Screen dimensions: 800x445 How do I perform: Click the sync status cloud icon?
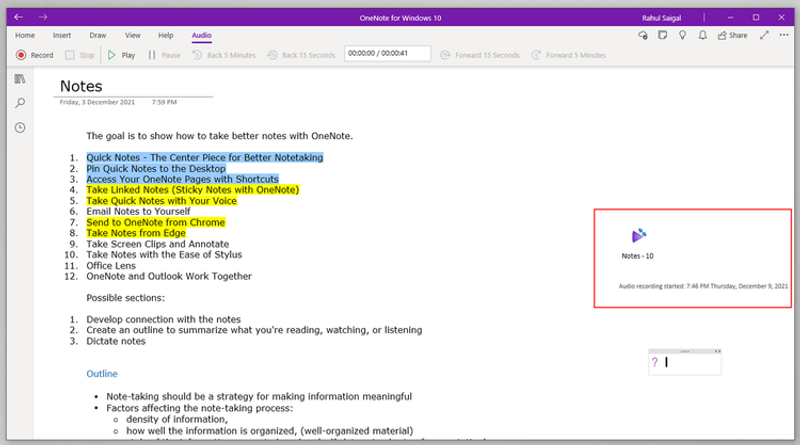[643, 35]
